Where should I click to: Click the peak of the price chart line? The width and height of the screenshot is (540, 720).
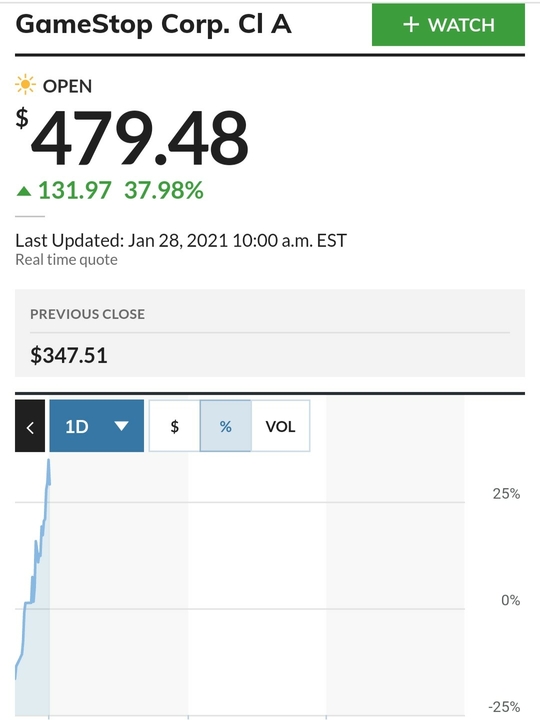point(49,461)
